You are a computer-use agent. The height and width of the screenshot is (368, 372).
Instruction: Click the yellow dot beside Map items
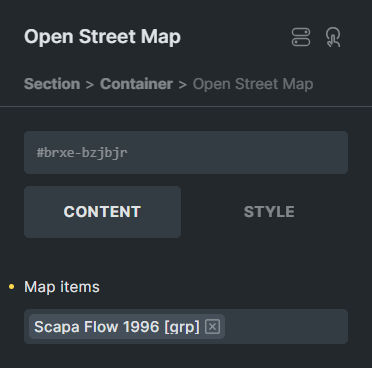coord(12,287)
